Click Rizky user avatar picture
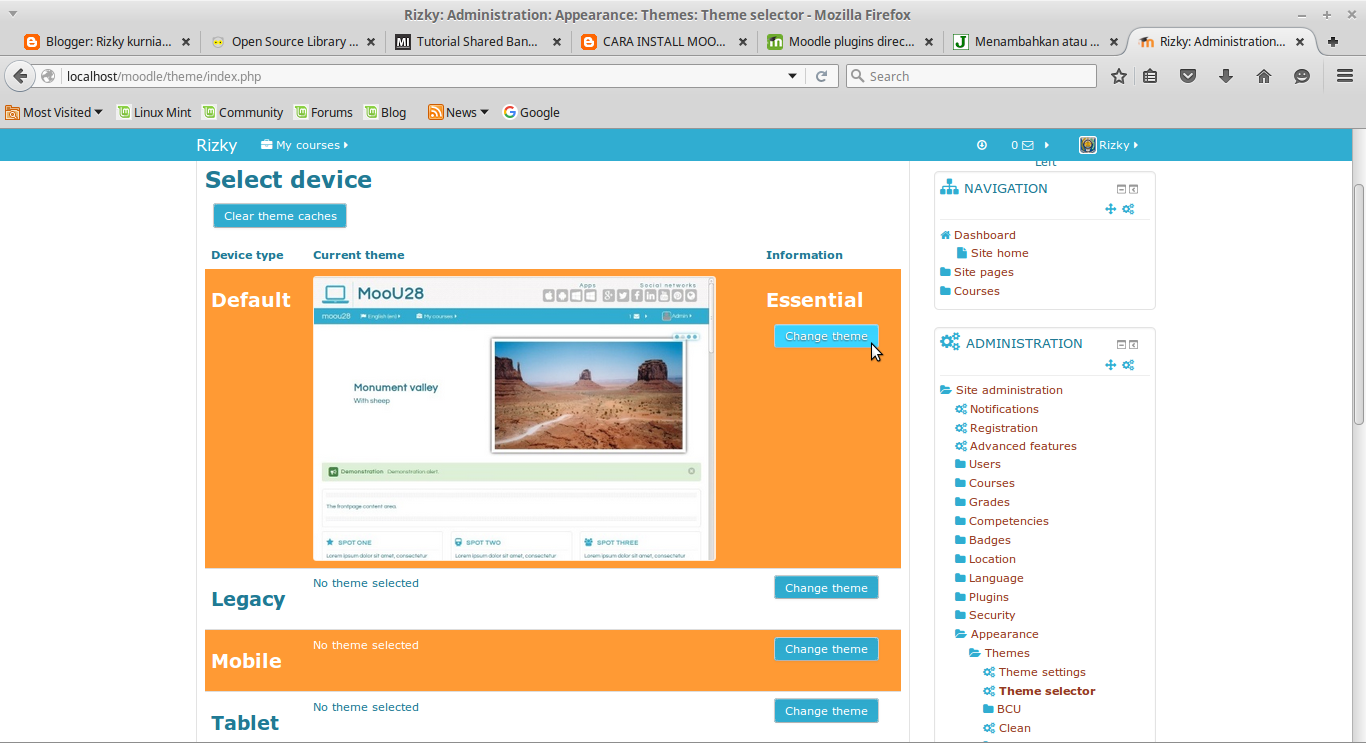This screenshot has width=1366, height=743. coord(1088,145)
